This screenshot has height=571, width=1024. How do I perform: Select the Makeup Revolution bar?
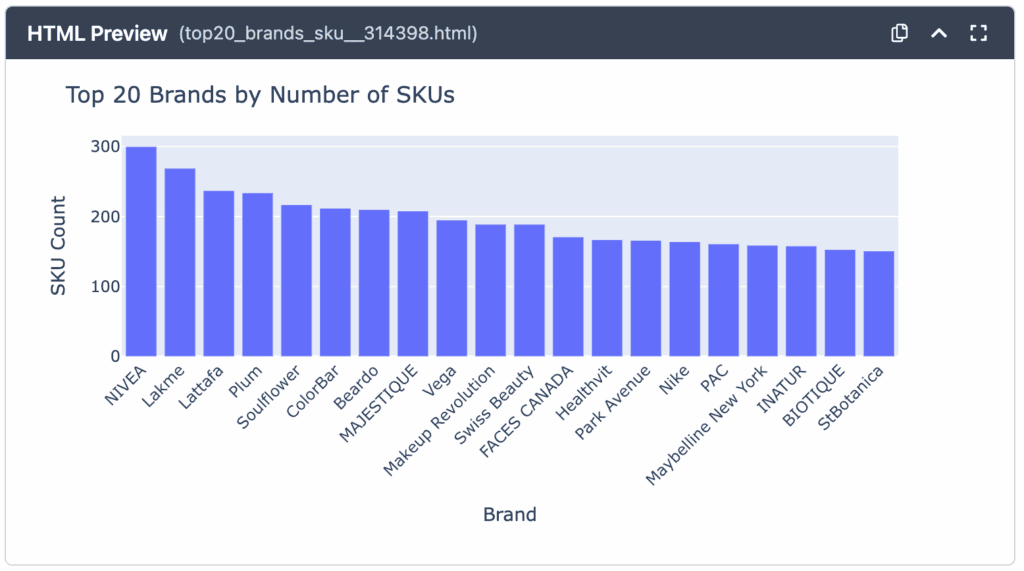click(490, 290)
